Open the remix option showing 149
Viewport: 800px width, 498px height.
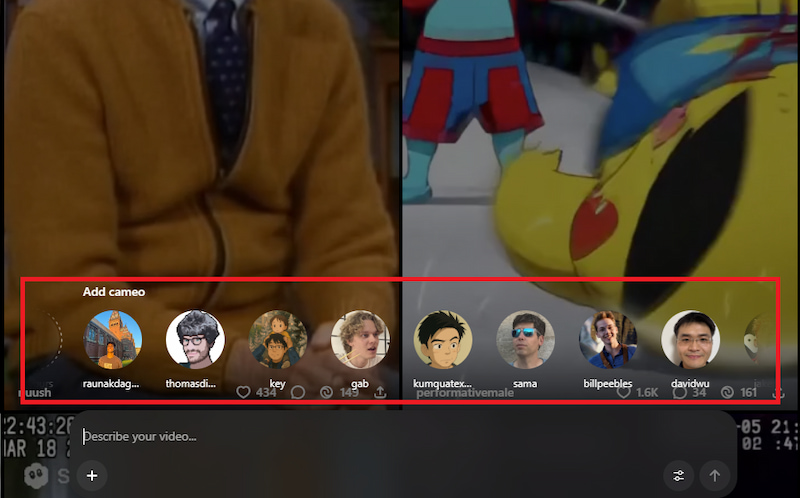click(x=325, y=393)
